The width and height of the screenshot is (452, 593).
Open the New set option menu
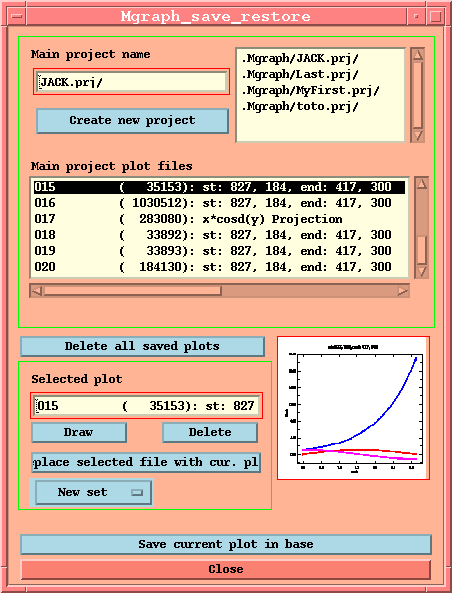94,492
